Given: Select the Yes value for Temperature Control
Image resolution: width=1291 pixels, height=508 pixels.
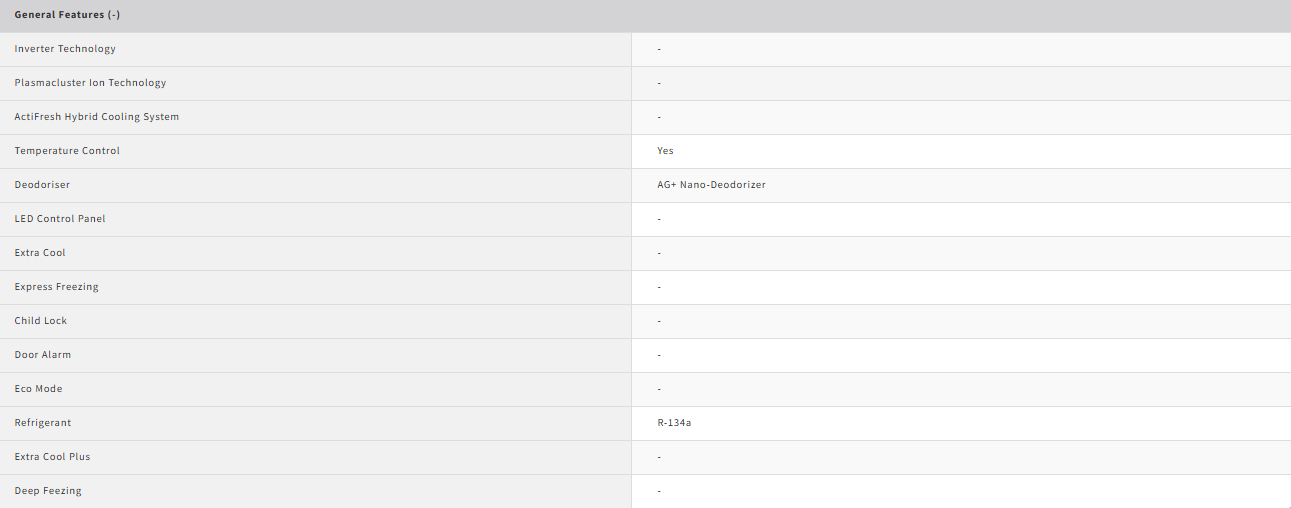Looking at the screenshot, I should click(665, 151).
